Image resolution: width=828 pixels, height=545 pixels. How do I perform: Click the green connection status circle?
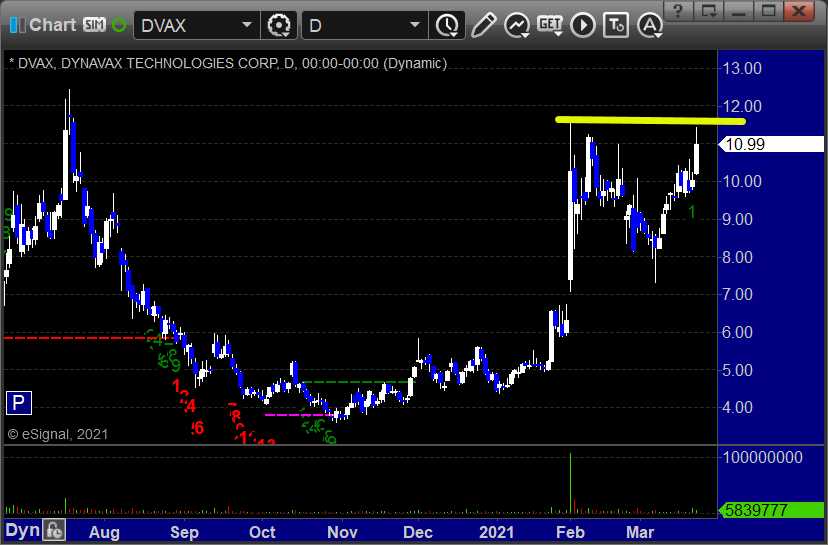tap(119, 25)
